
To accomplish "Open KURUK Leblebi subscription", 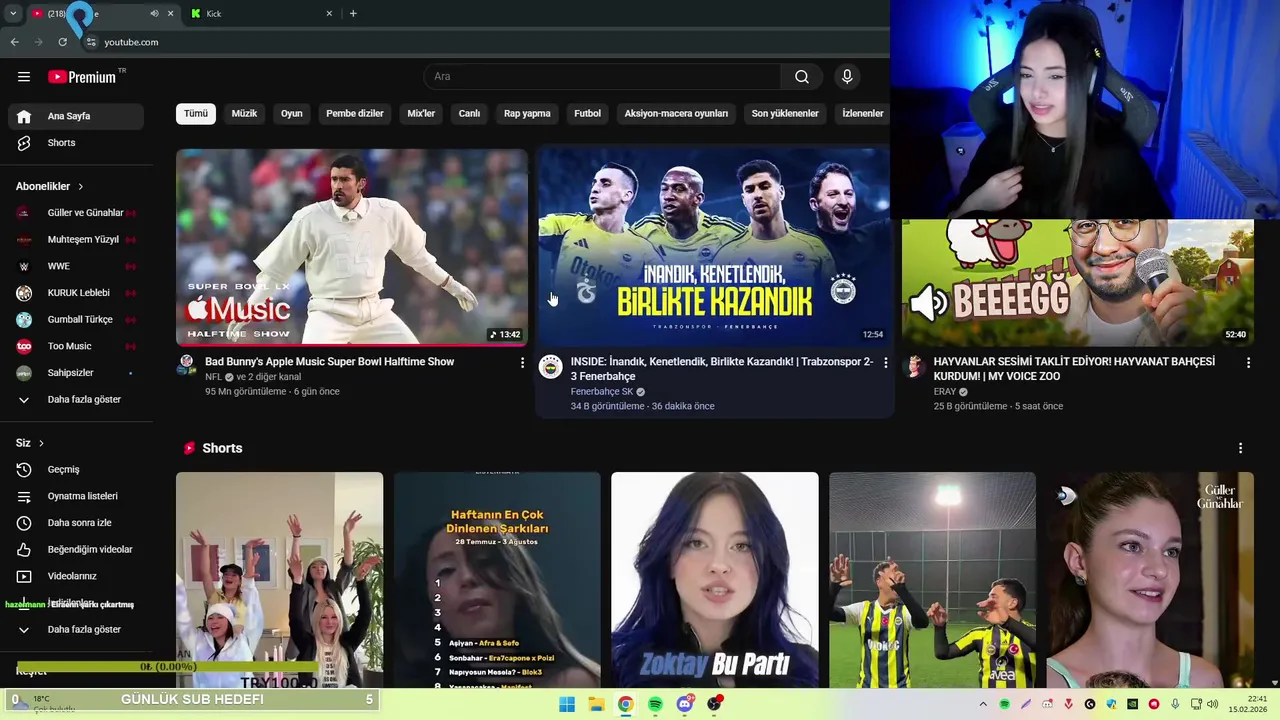I will point(76,293).
